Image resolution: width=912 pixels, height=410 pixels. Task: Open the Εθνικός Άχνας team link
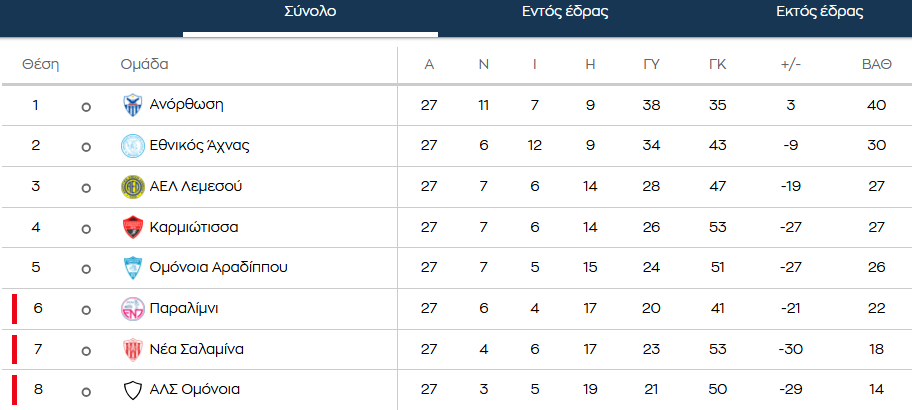[200, 145]
